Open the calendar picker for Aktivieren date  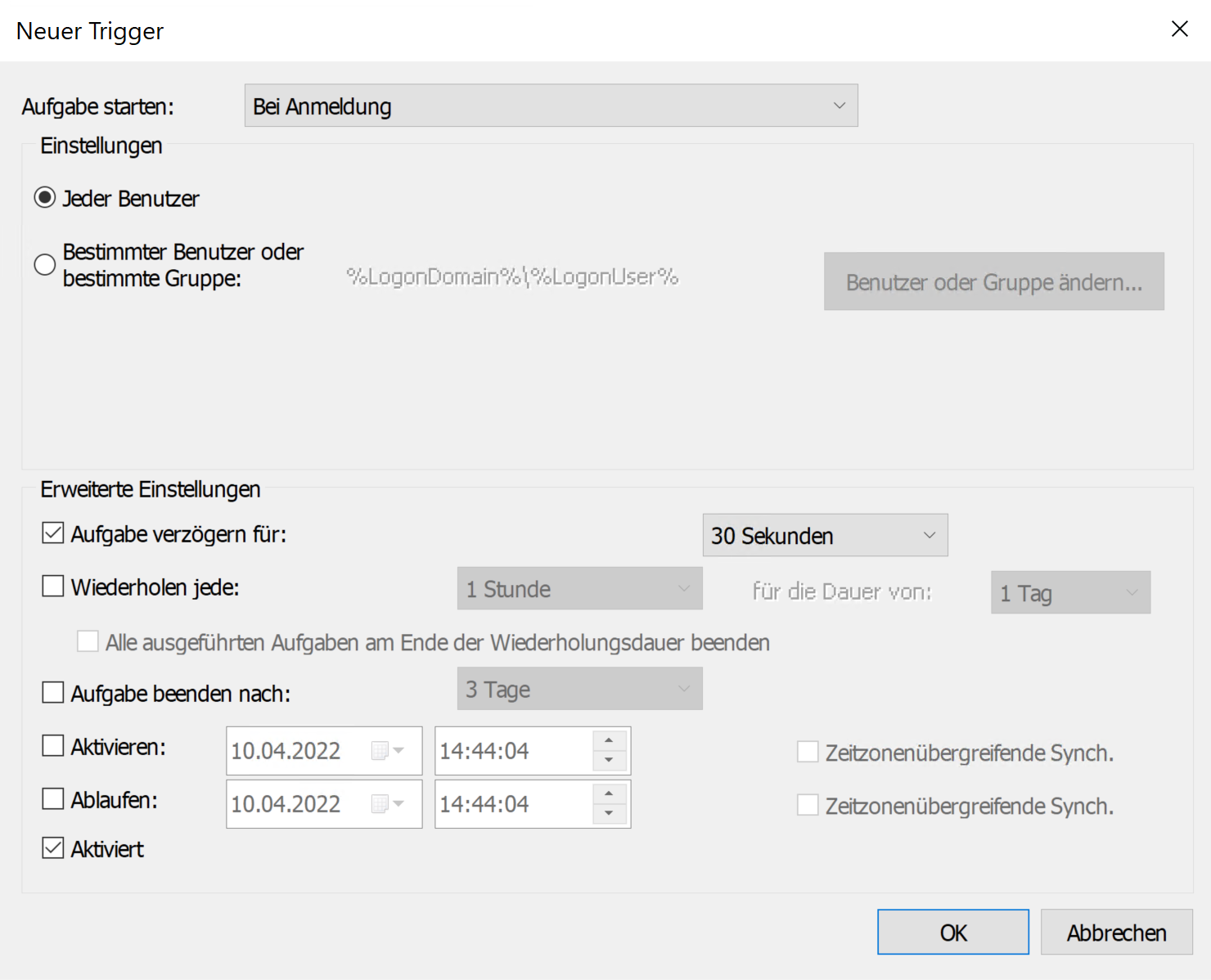coord(388,751)
